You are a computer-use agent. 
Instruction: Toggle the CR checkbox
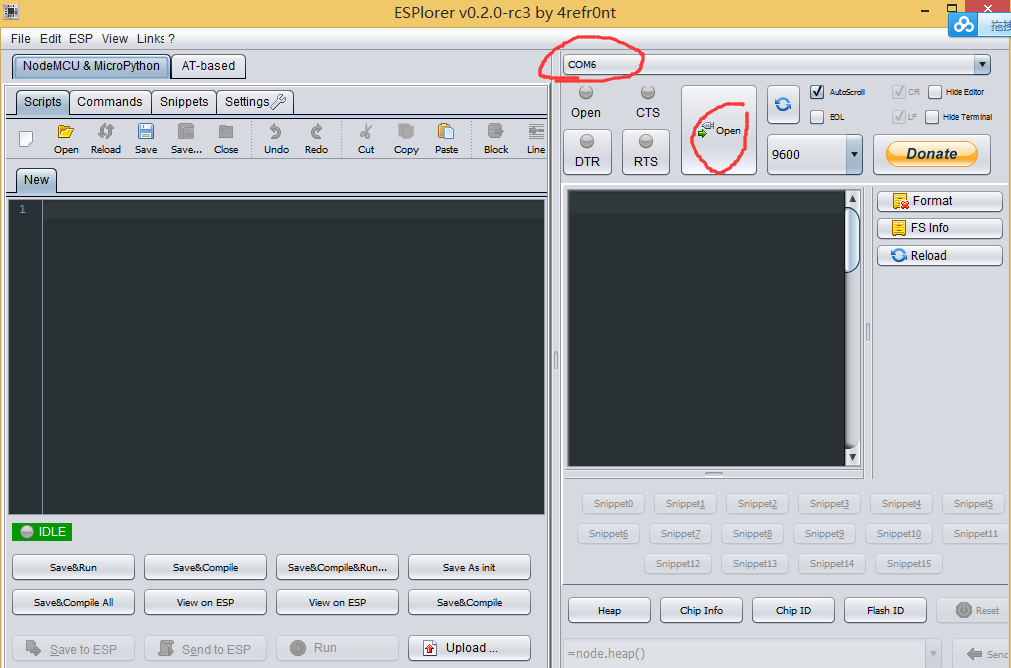(899, 92)
